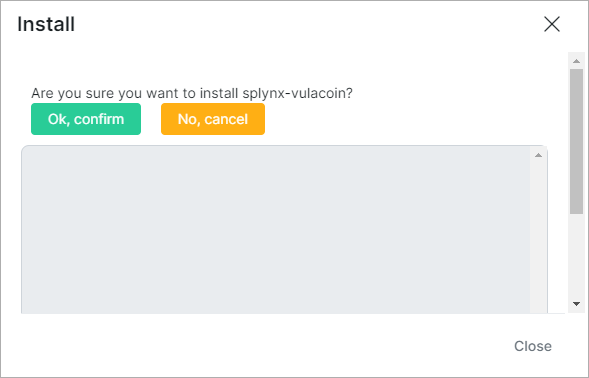
Task: Click the splynx-vulacoin package name in the message
Action: pyautogui.click(x=298, y=93)
